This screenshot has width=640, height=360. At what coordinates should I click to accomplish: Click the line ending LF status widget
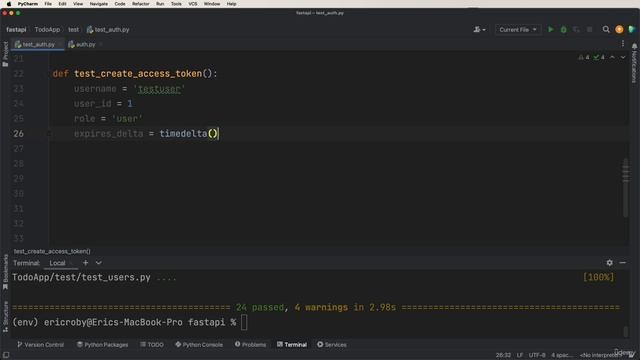pos(520,355)
